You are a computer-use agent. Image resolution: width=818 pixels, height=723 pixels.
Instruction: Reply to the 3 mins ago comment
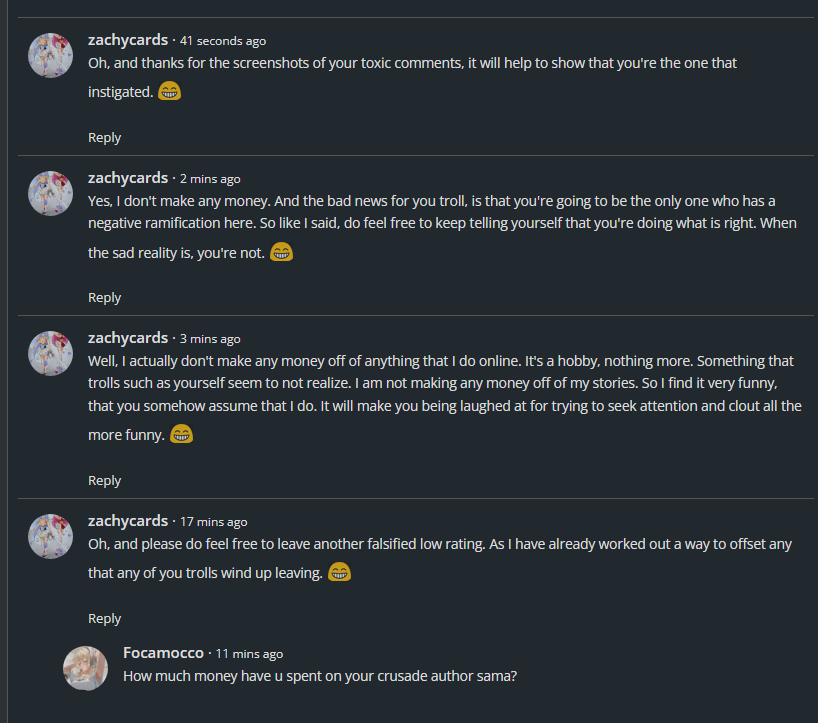104,481
